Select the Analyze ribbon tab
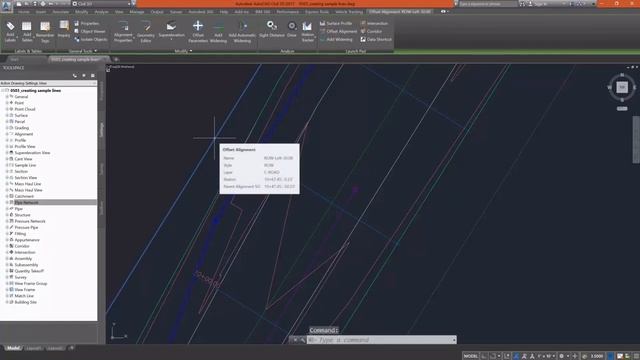 click(x=101, y=12)
